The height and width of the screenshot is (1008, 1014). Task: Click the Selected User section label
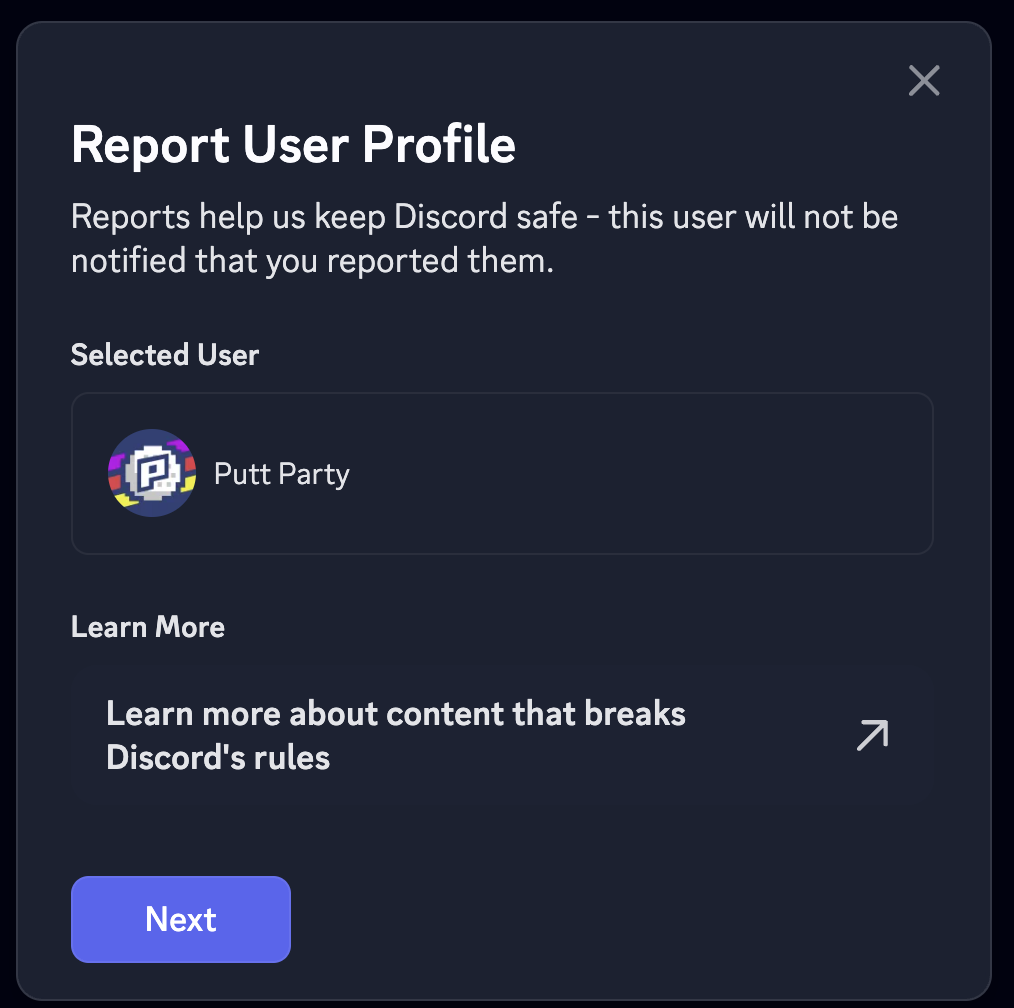point(165,355)
